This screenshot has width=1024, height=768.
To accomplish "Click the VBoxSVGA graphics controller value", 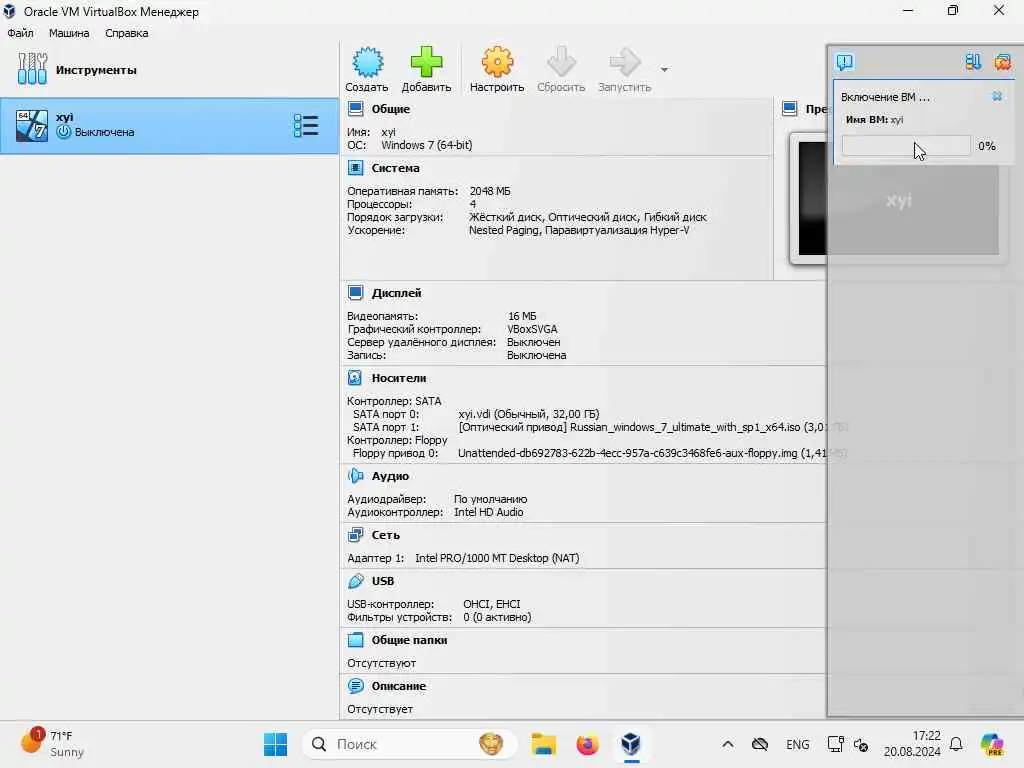I will [x=532, y=329].
